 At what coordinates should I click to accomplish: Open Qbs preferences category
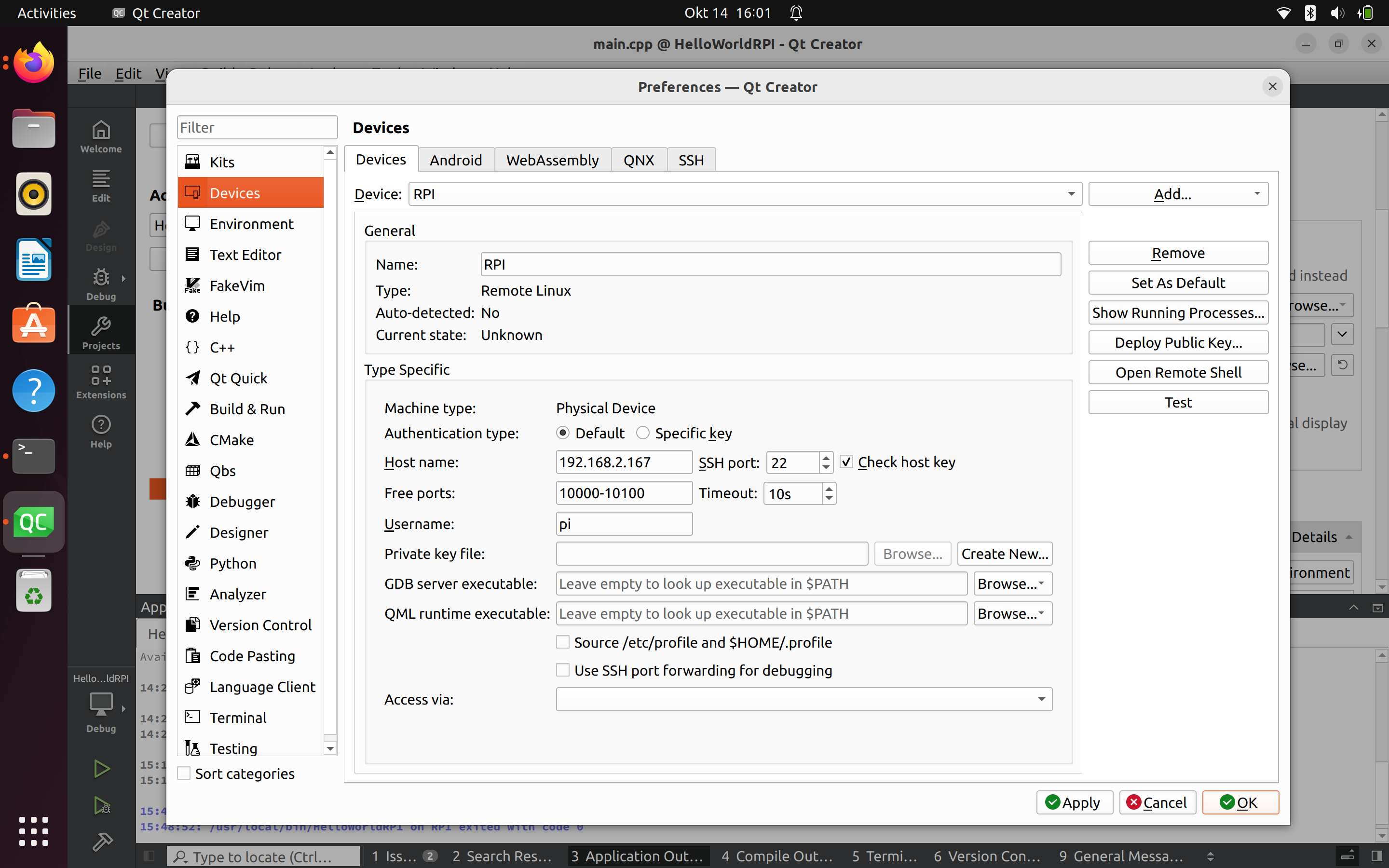(251, 471)
